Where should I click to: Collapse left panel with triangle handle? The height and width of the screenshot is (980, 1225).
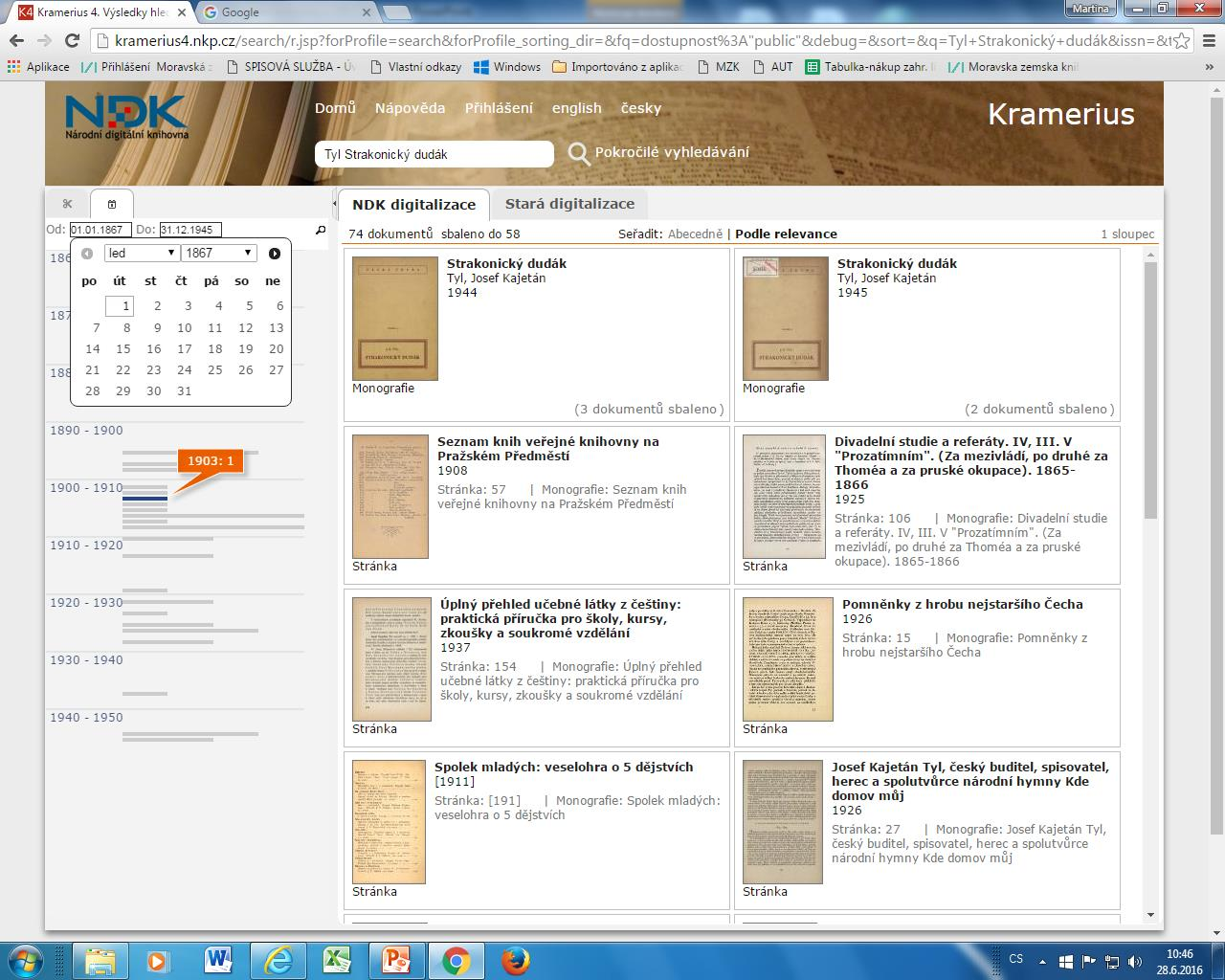pyautogui.click(x=334, y=204)
